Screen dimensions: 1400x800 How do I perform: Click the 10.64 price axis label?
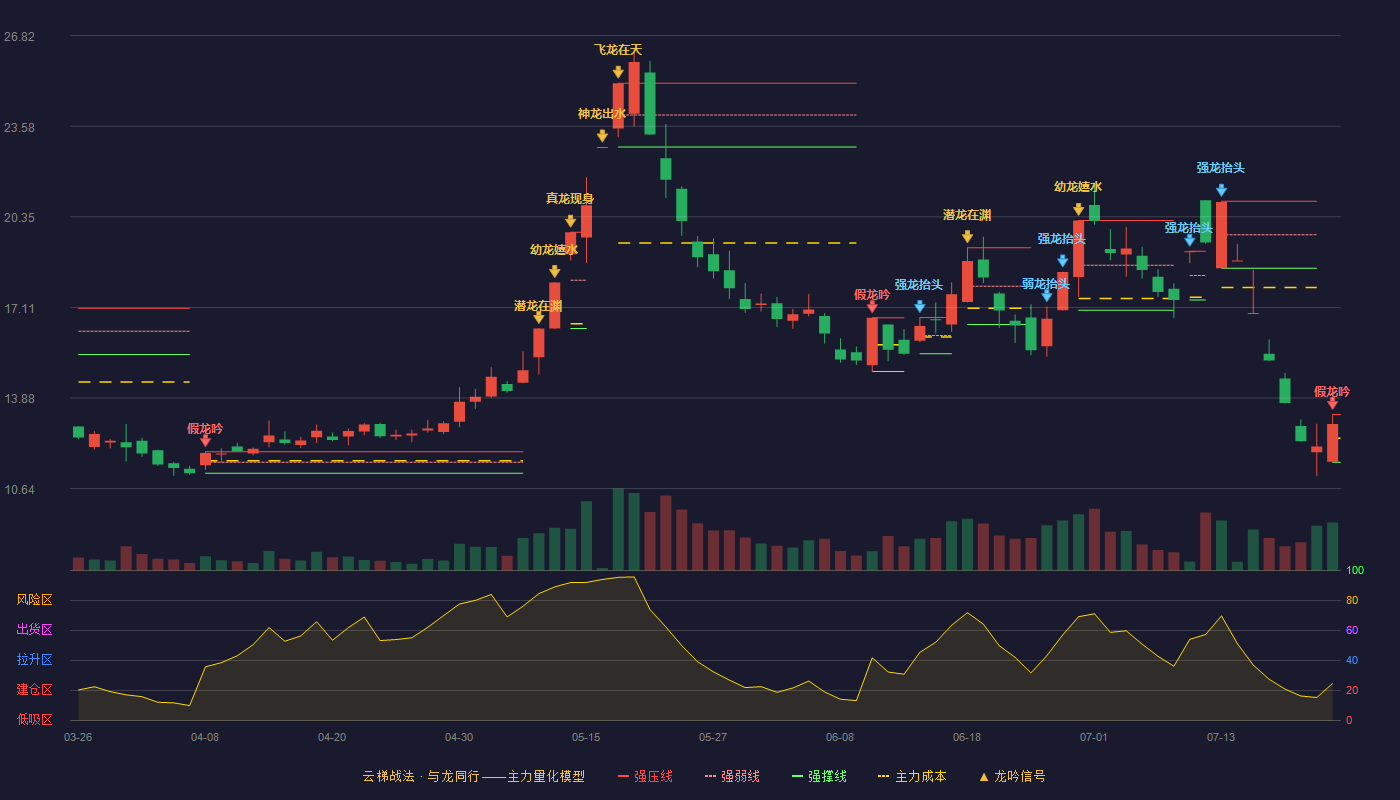[x=19, y=490]
